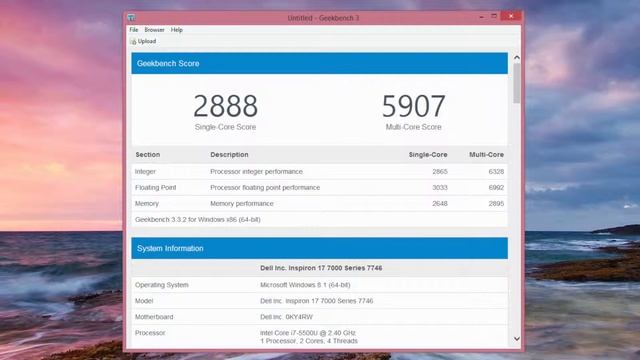This screenshot has width=640, height=360.
Task: Click the scrollbar down arrow
Action: (517, 339)
